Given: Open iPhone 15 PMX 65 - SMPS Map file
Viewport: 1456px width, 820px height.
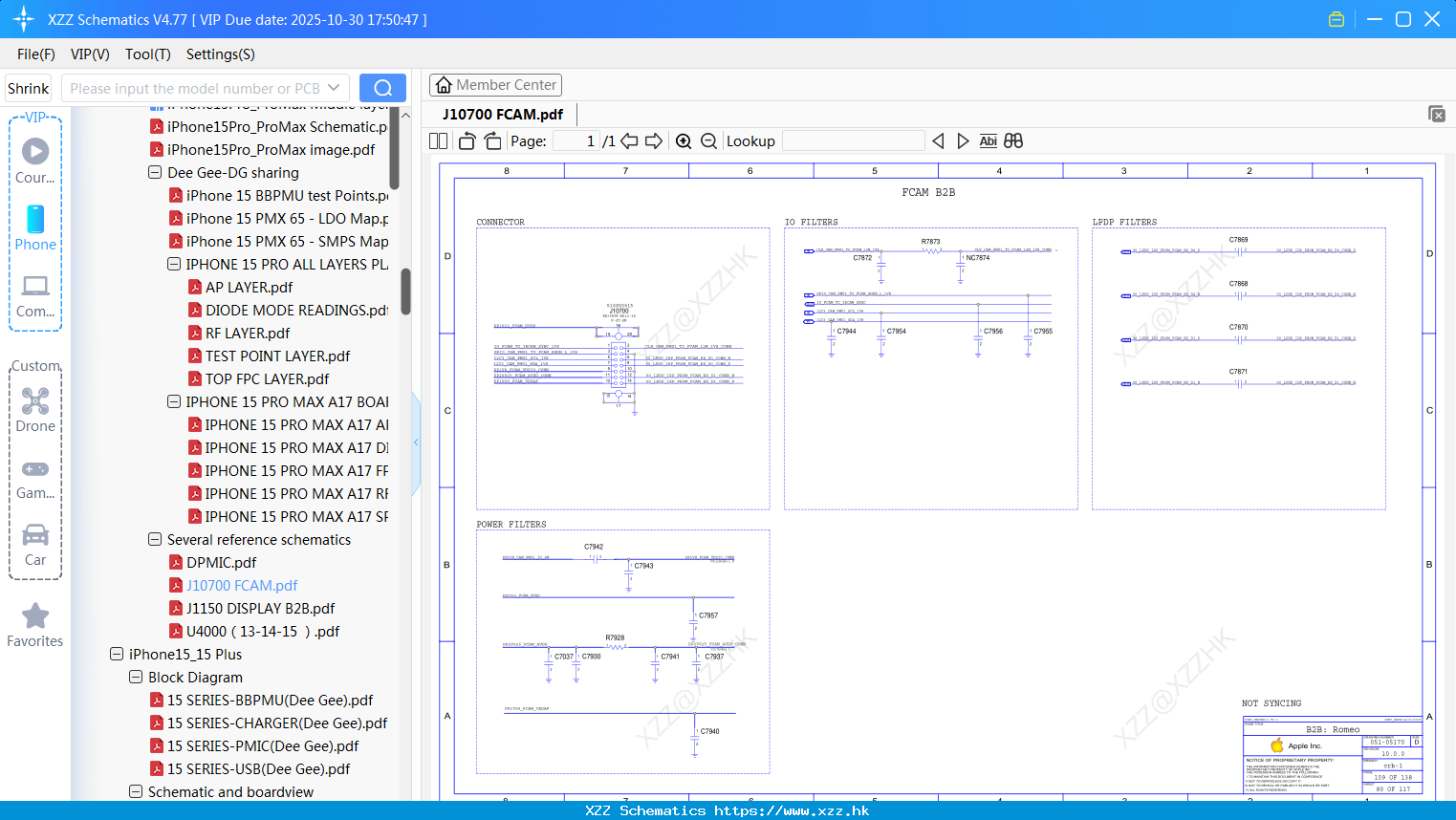Looking at the screenshot, I should tap(287, 241).
